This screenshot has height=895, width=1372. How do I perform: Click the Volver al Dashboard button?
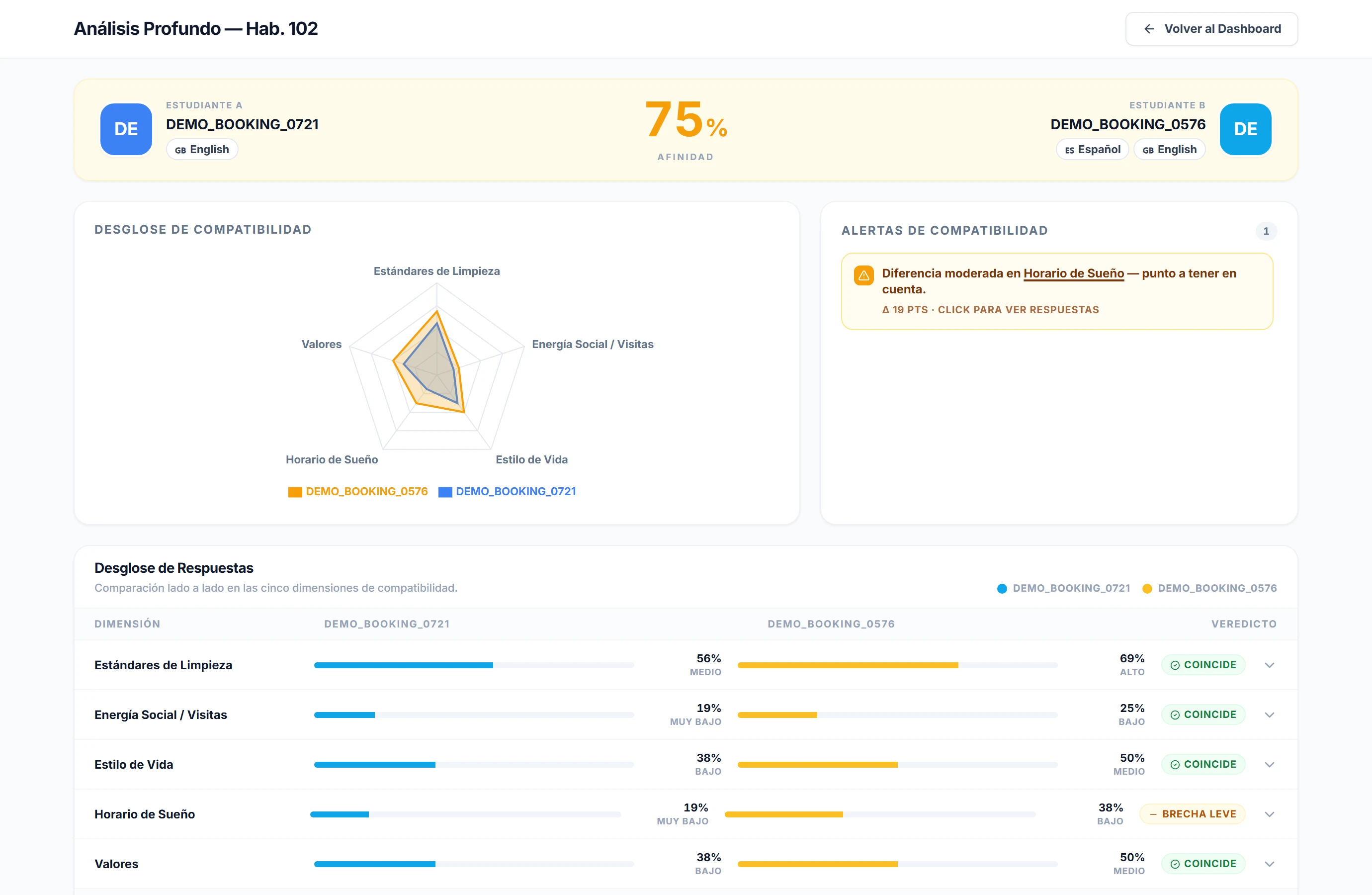[x=1211, y=29]
